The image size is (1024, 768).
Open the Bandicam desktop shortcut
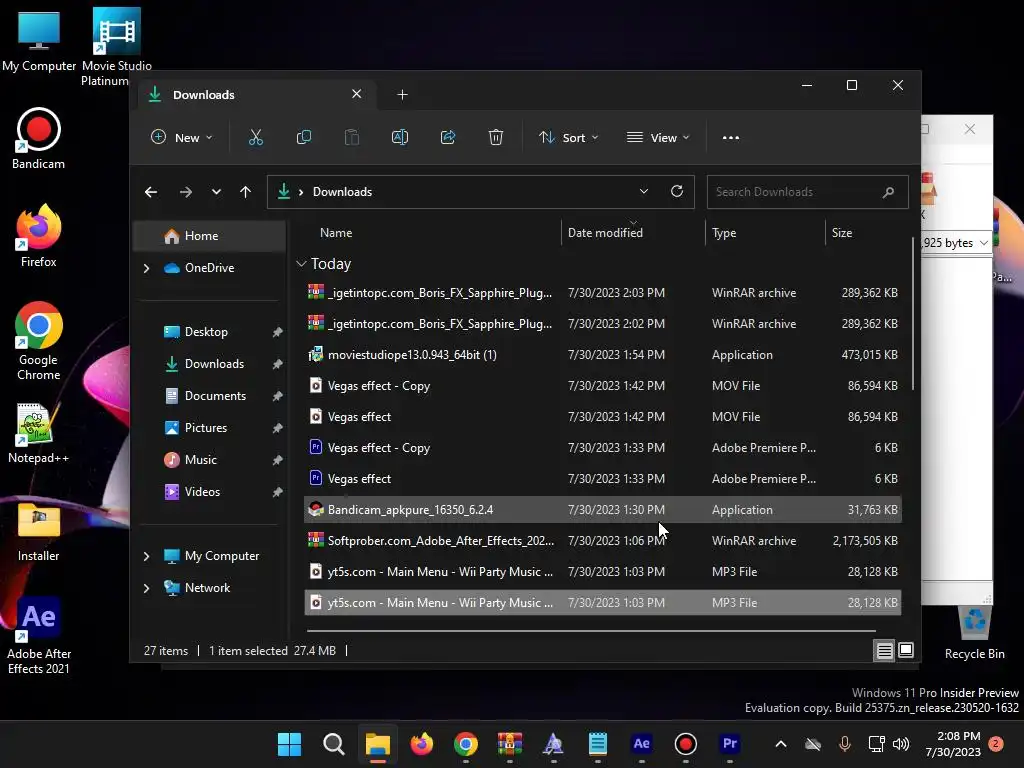[39, 138]
